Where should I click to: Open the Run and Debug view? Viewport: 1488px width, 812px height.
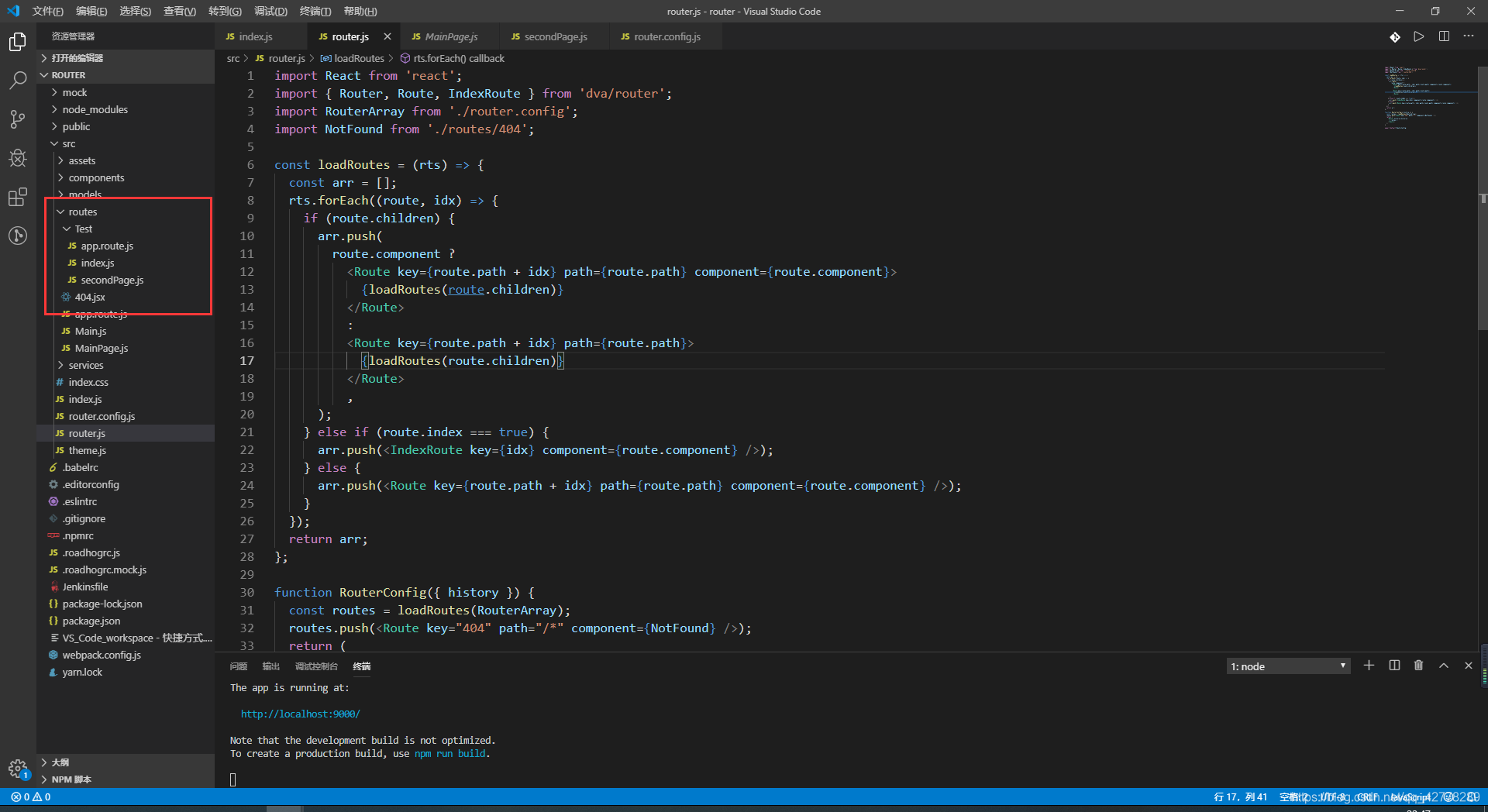point(17,158)
